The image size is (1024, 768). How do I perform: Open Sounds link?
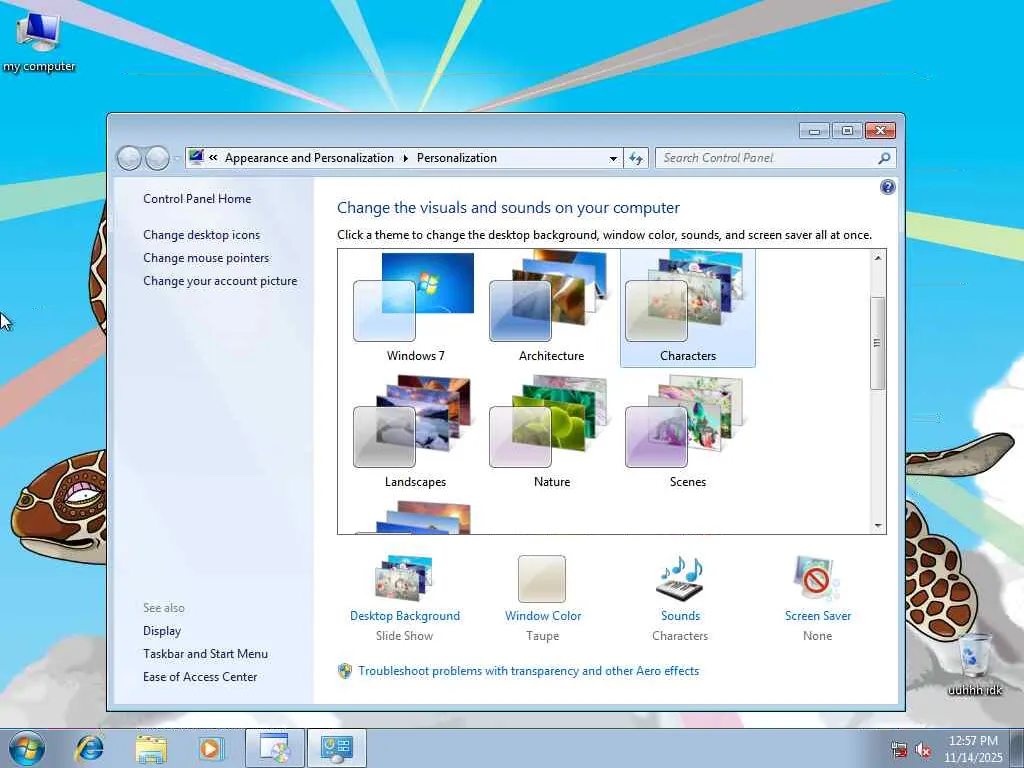pyautogui.click(x=680, y=616)
